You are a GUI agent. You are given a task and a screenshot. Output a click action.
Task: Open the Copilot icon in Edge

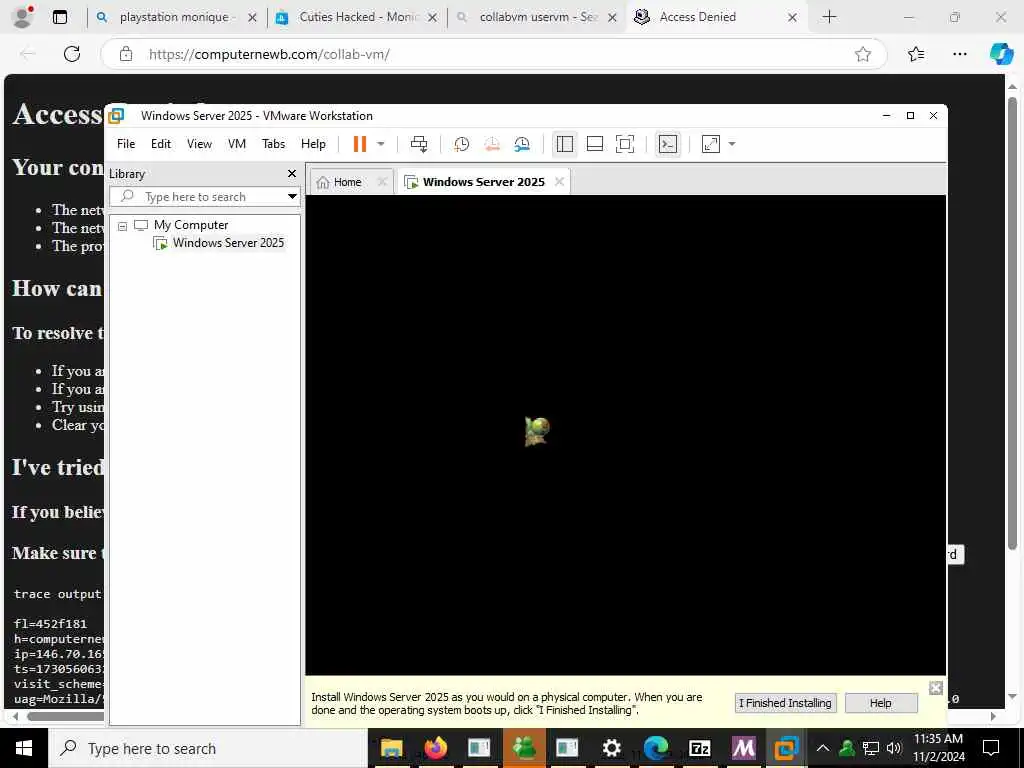pyautogui.click(x=1001, y=54)
